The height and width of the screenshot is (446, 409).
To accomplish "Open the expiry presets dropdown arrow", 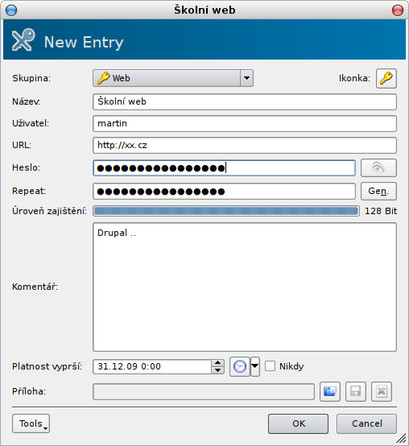I will click(255, 366).
